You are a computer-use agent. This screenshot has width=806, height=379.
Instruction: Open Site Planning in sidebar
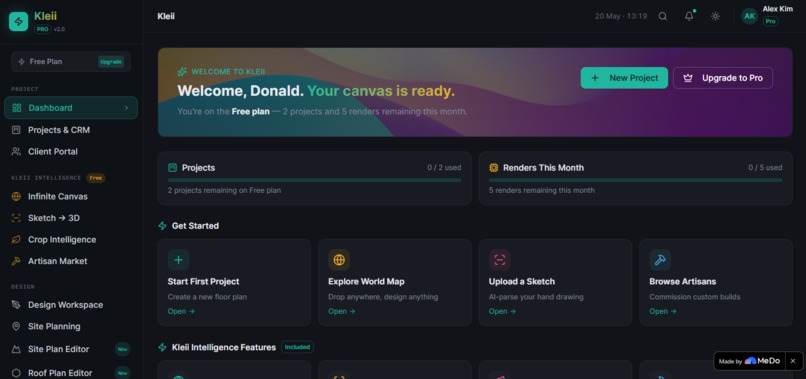click(x=71, y=327)
